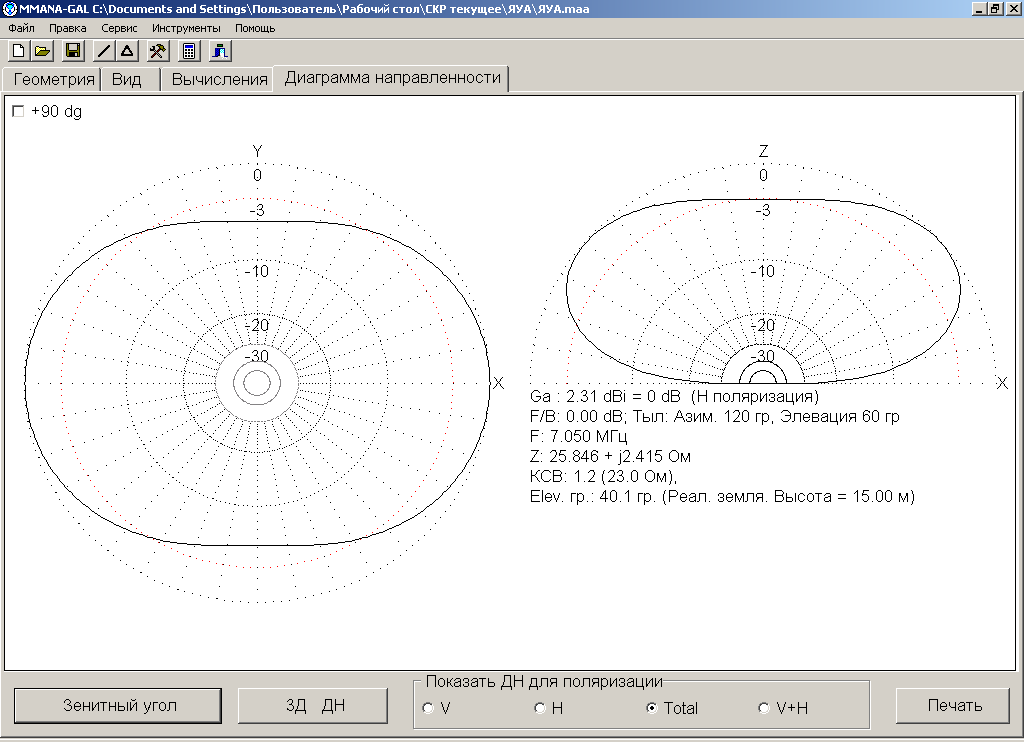
Task: Select the Total polarization radio button
Action: click(652, 708)
